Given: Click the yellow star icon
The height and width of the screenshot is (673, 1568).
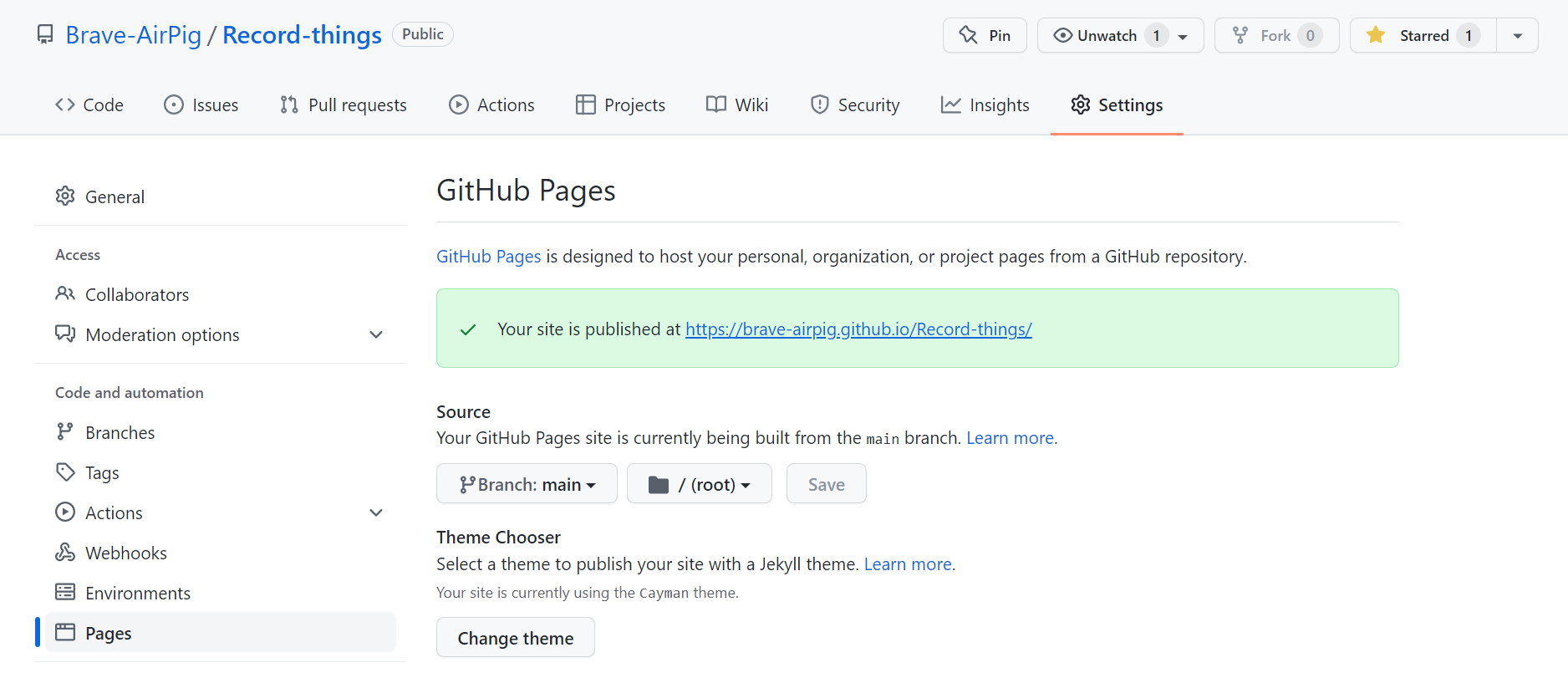Looking at the screenshot, I should [1376, 35].
